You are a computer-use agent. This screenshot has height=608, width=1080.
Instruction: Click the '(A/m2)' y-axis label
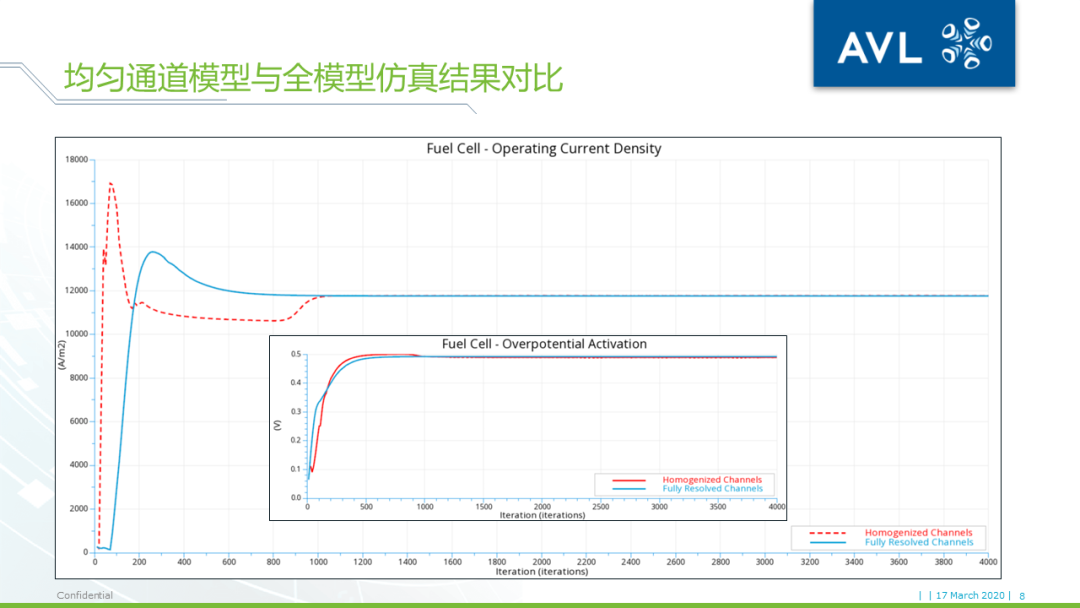pos(62,355)
